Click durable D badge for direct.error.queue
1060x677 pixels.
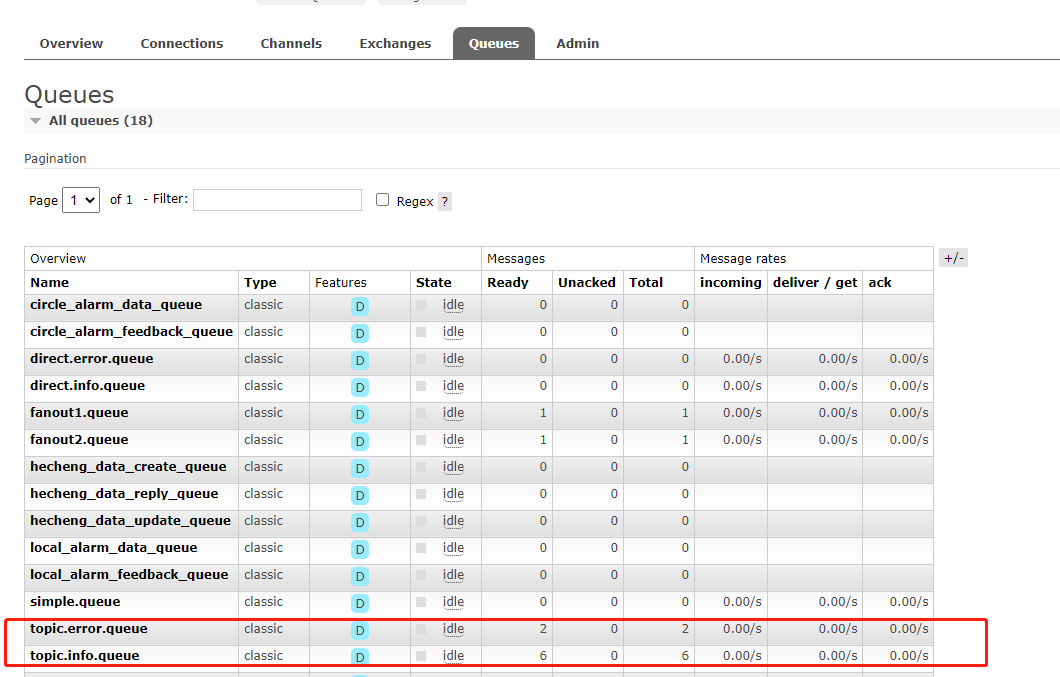[360, 360]
